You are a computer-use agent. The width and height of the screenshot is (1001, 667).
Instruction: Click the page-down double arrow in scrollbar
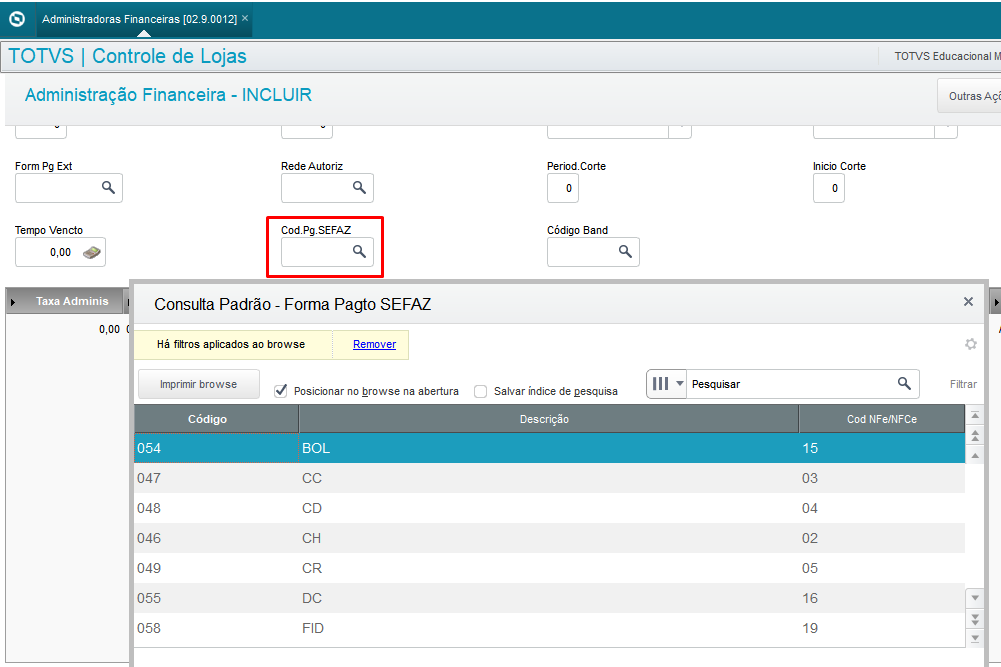click(975, 618)
